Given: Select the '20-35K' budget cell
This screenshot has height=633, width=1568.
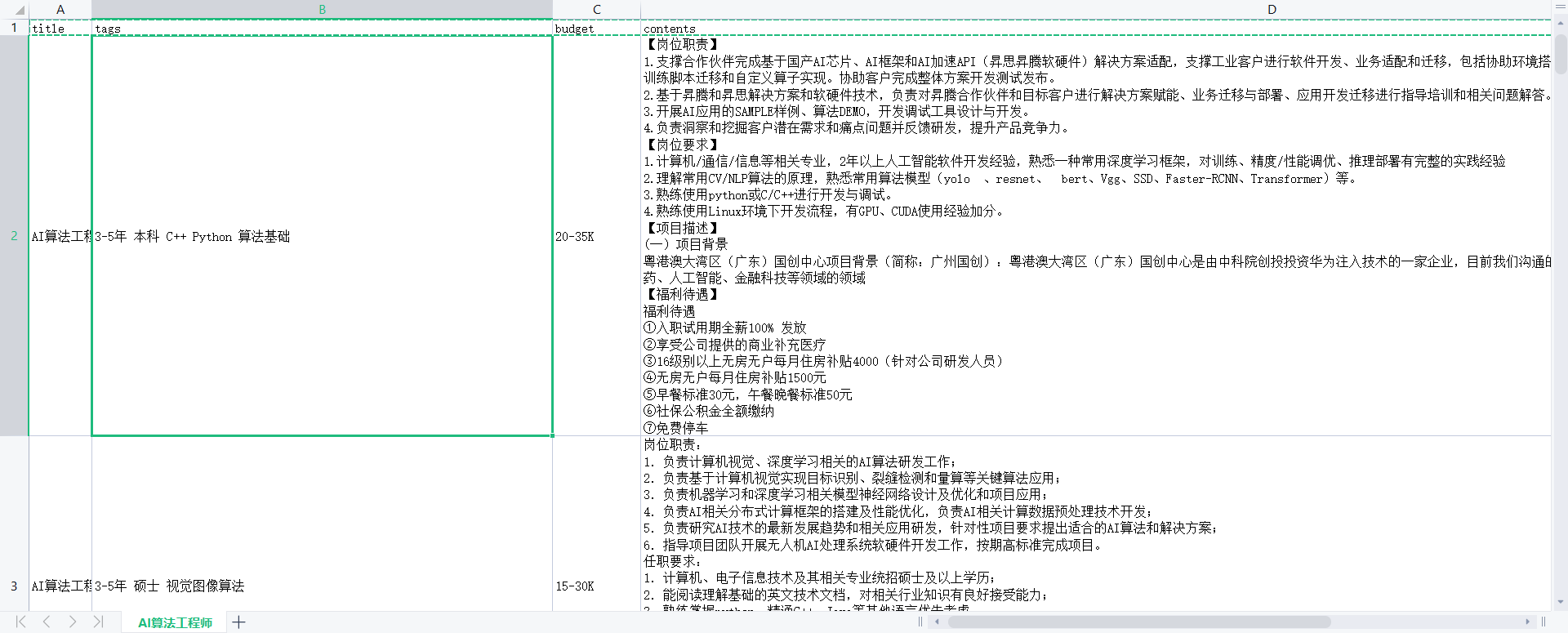Looking at the screenshot, I should [x=597, y=236].
